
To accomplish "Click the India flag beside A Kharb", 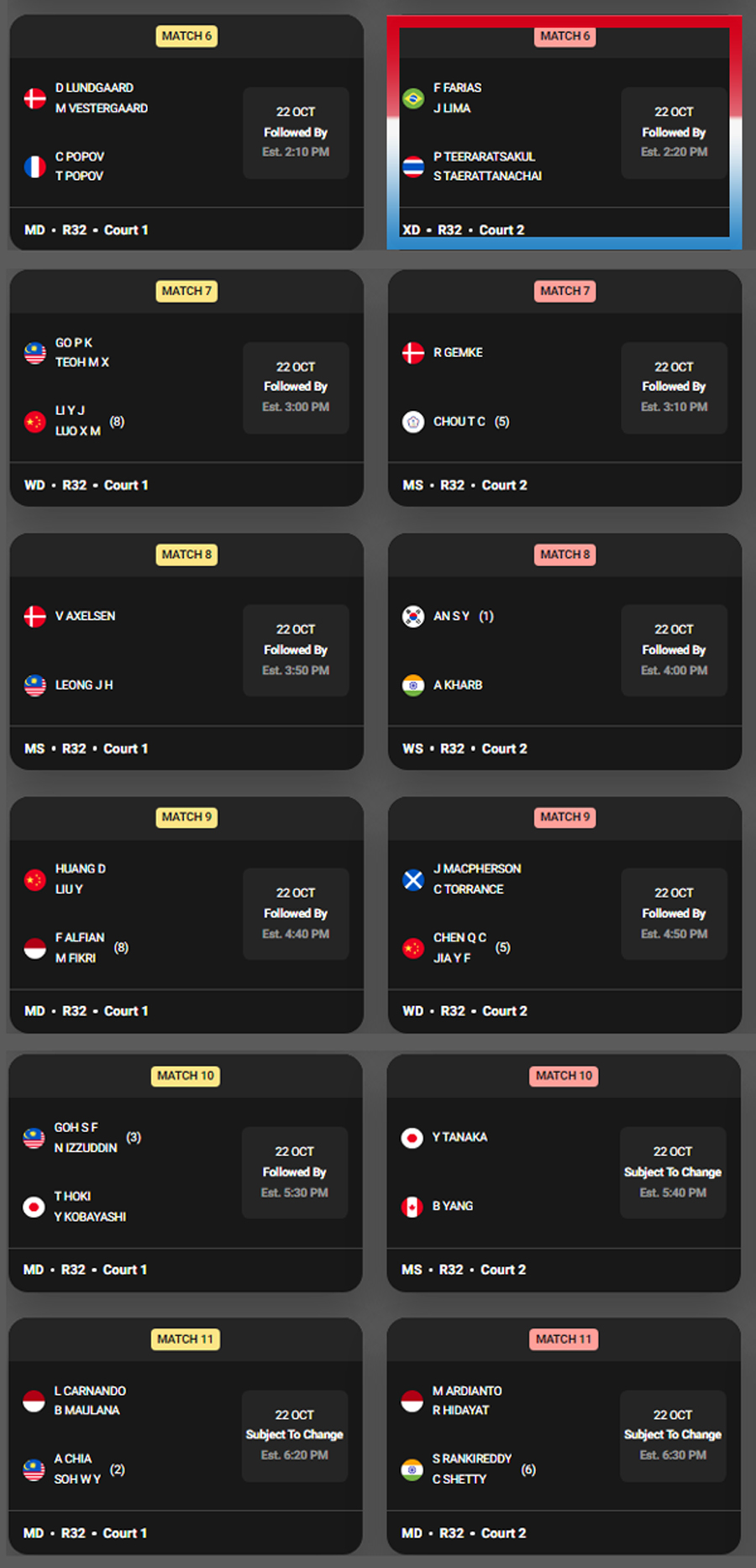I will coord(412,686).
